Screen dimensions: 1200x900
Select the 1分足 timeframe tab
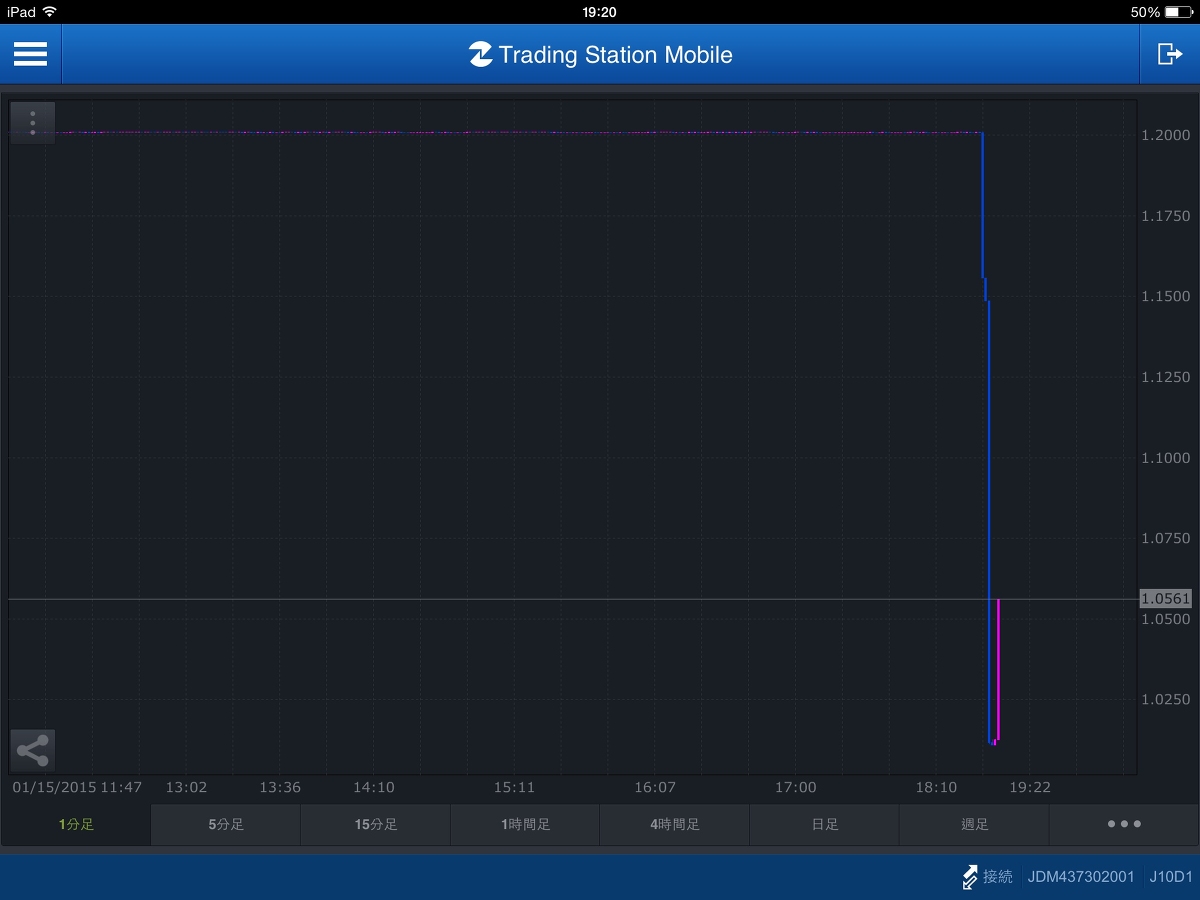click(x=76, y=825)
